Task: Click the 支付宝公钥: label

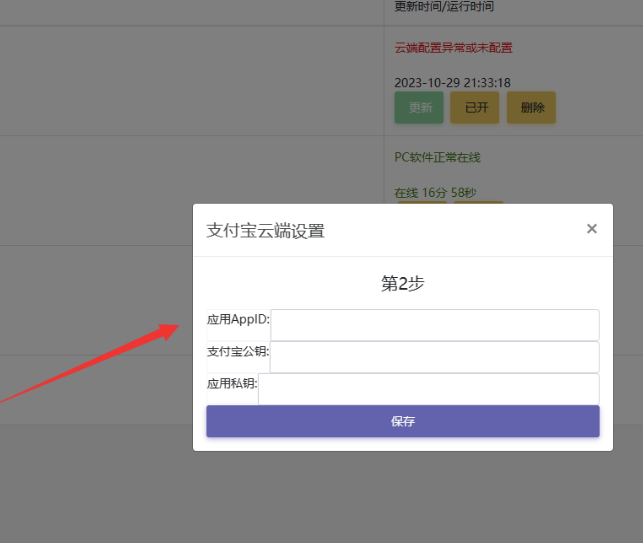Action: 238,351
